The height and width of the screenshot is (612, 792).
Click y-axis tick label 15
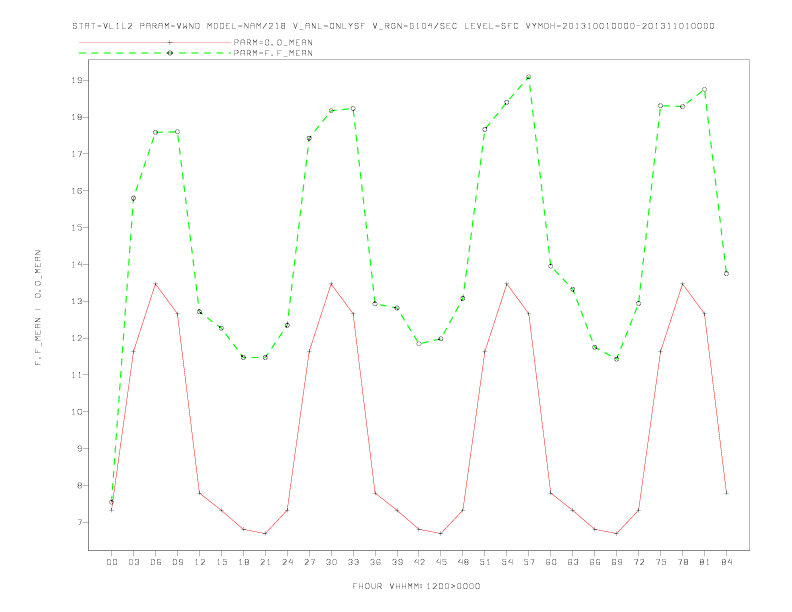click(76, 228)
